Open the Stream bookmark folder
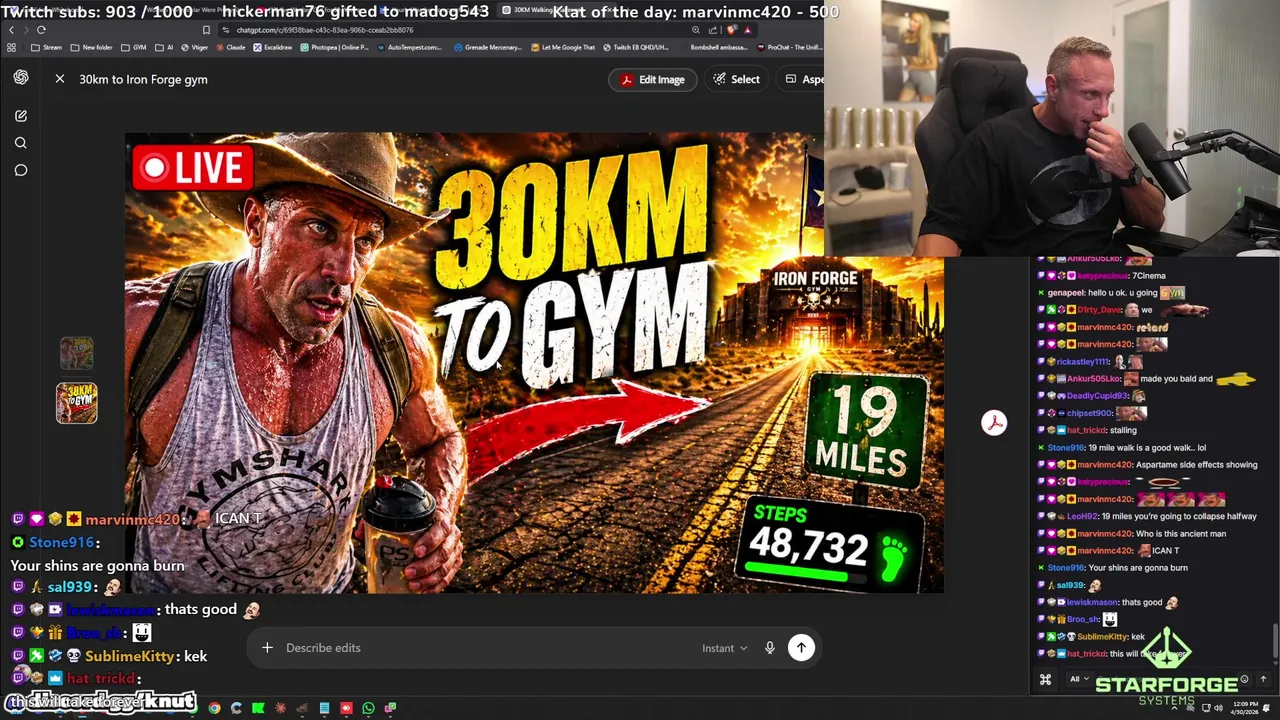The width and height of the screenshot is (1280, 720). click(46, 47)
